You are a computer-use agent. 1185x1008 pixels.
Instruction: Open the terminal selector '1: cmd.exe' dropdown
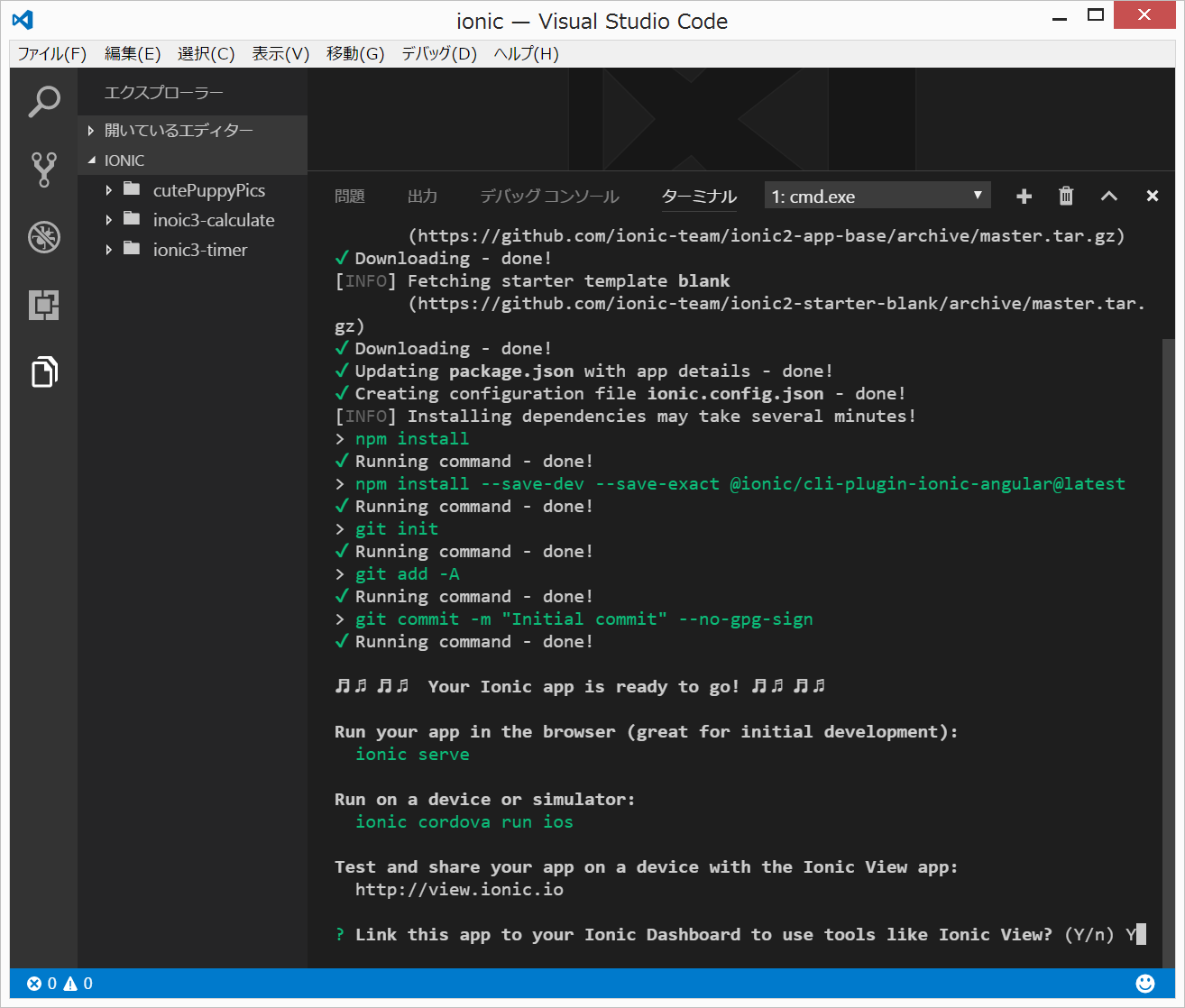pyautogui.click(x=877, y=197)
